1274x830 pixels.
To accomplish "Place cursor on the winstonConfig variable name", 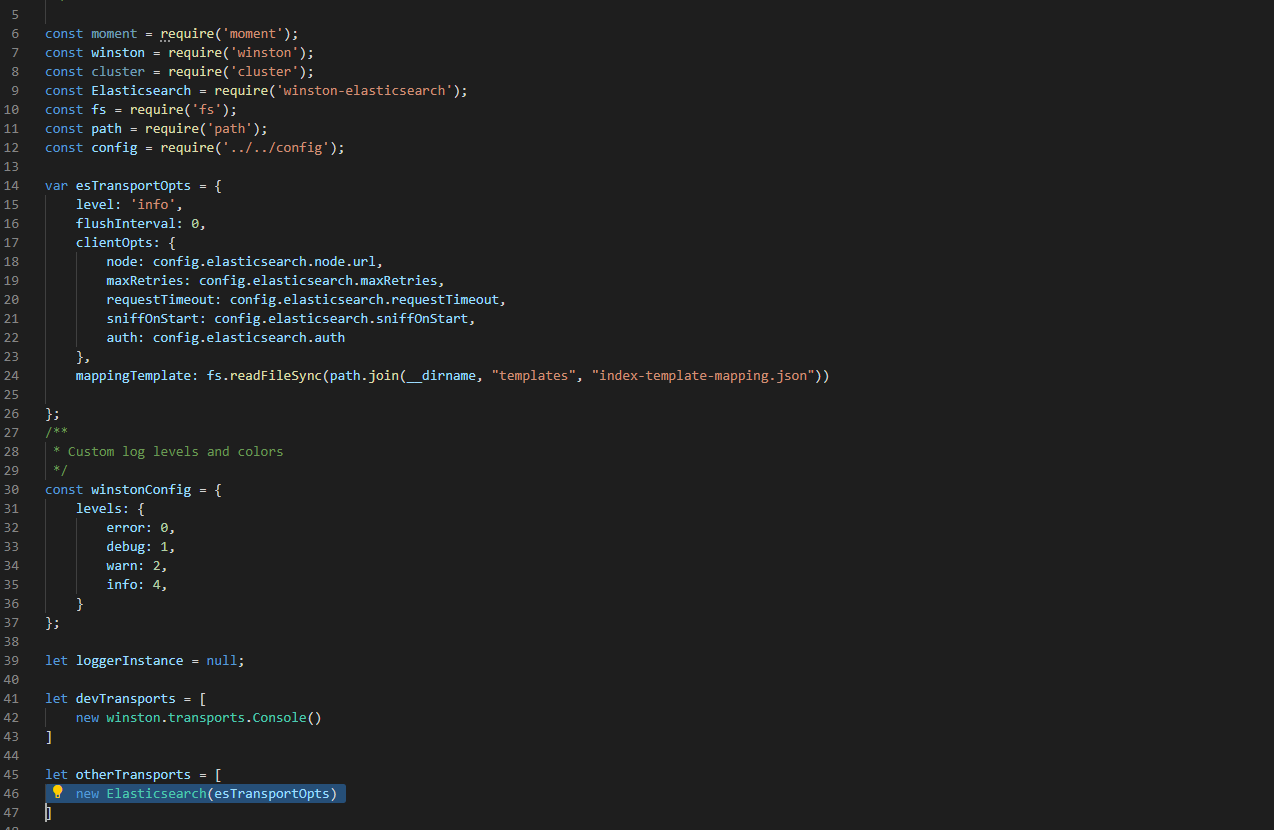I will click(x=140, y=489).
